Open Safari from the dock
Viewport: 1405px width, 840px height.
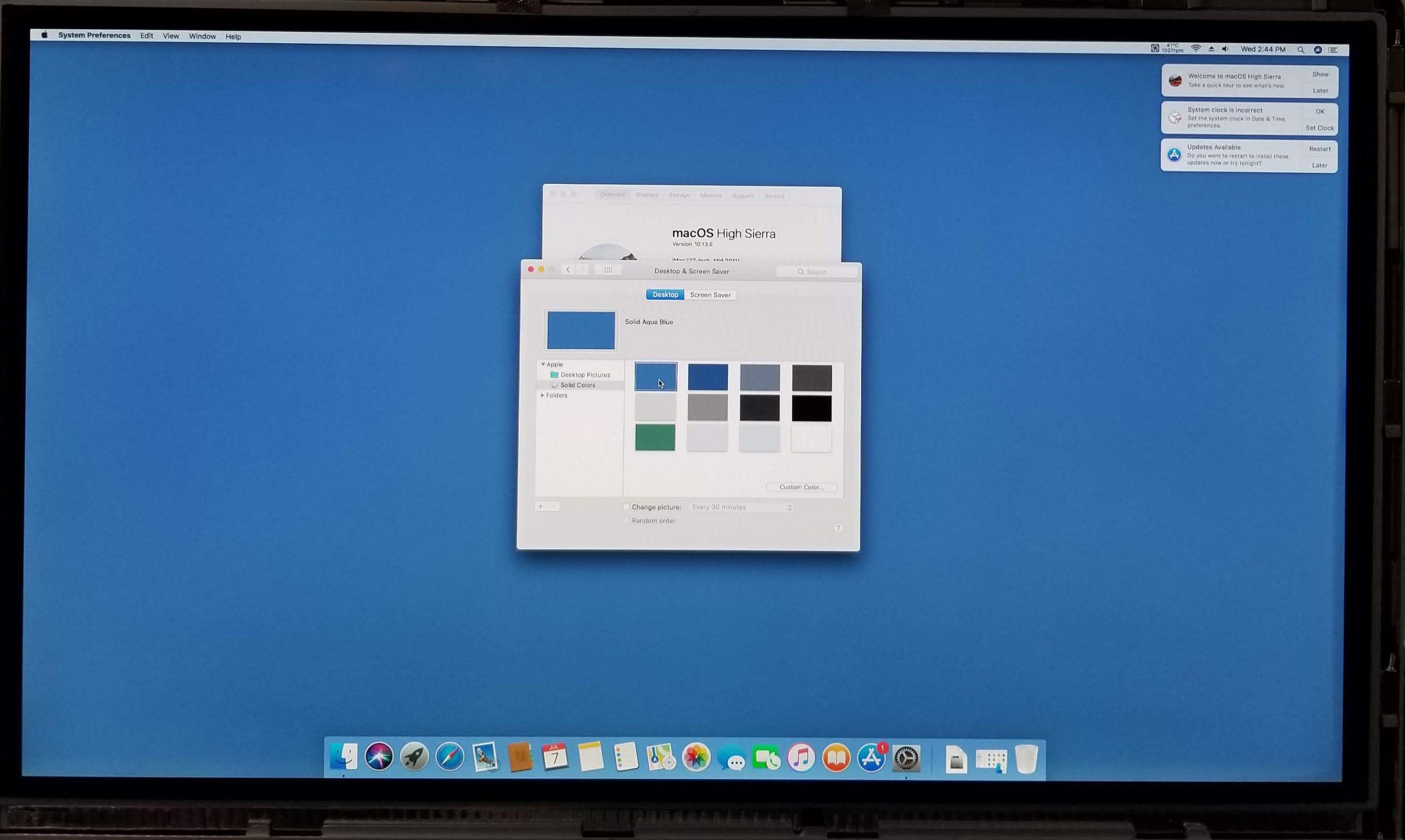[449, 757]
